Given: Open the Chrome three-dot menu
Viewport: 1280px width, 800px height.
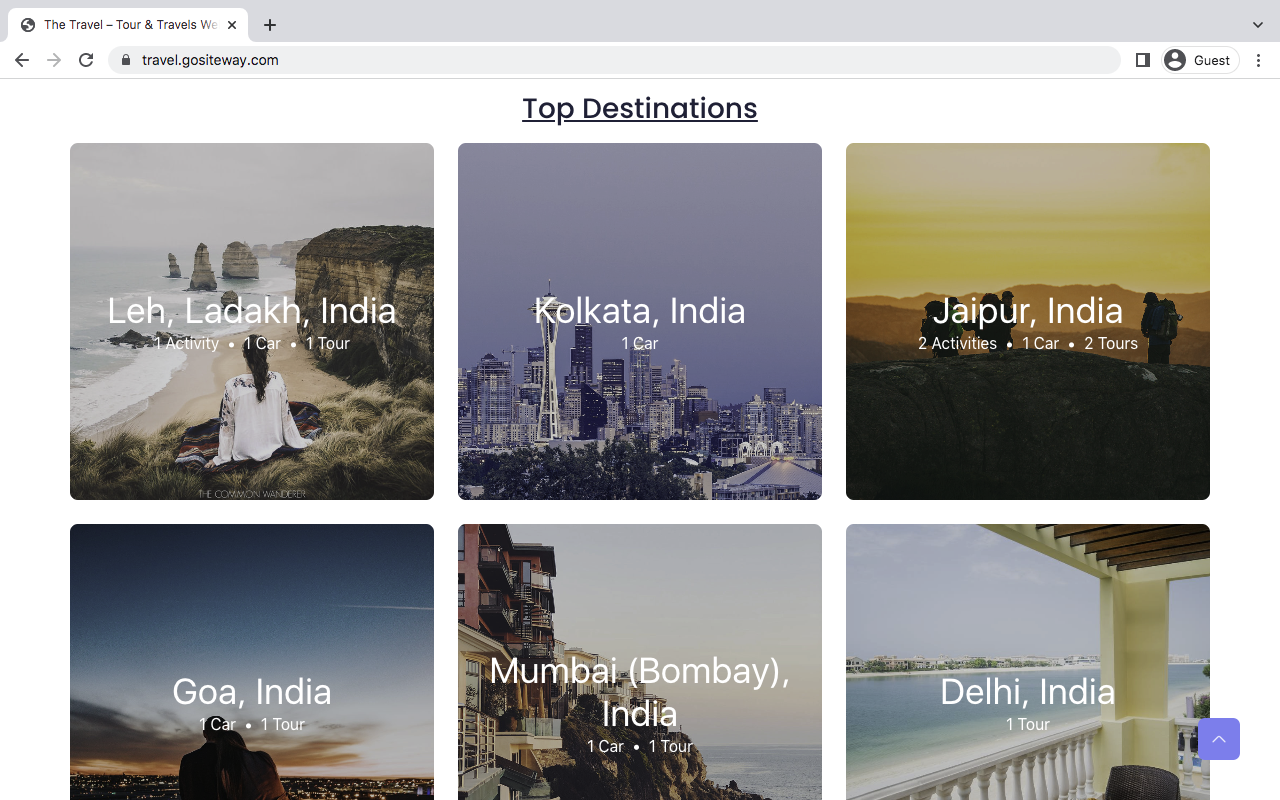Looking at the screenshot, I should click(x=1258, y=60).
